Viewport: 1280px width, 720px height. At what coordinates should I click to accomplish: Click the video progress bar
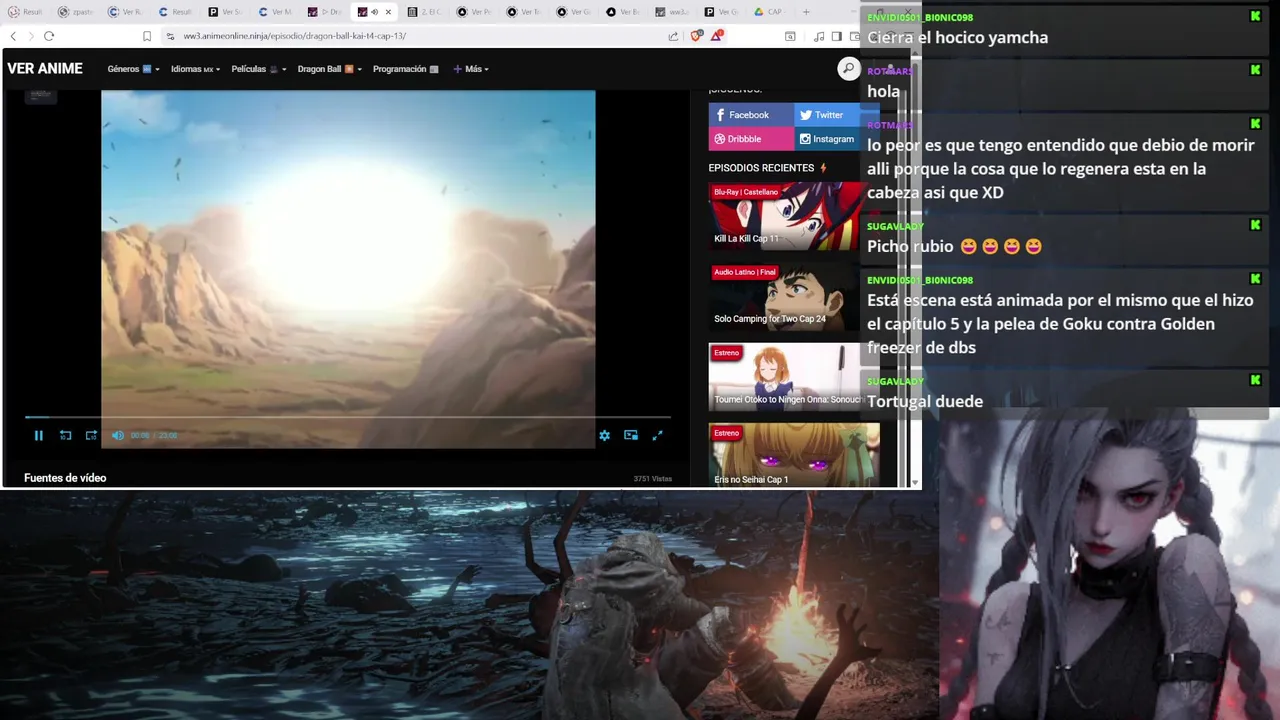click(x=347, y=417)
